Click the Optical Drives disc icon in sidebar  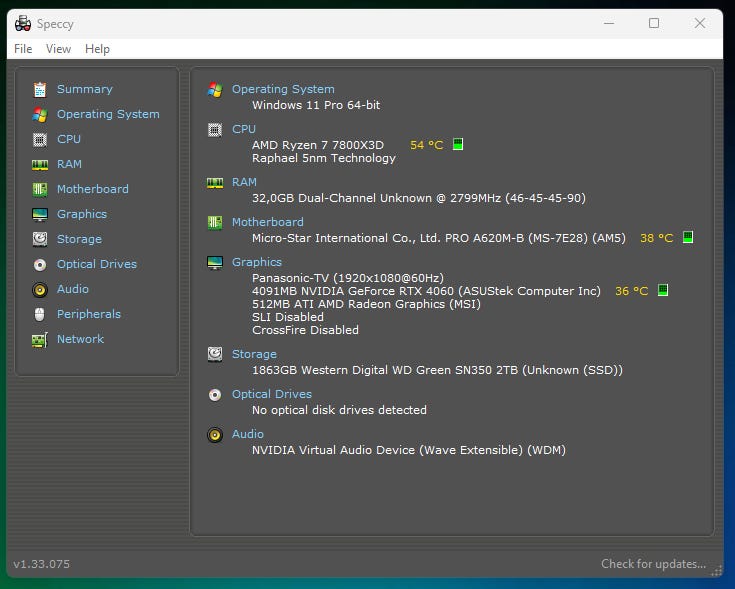(40, 265)
